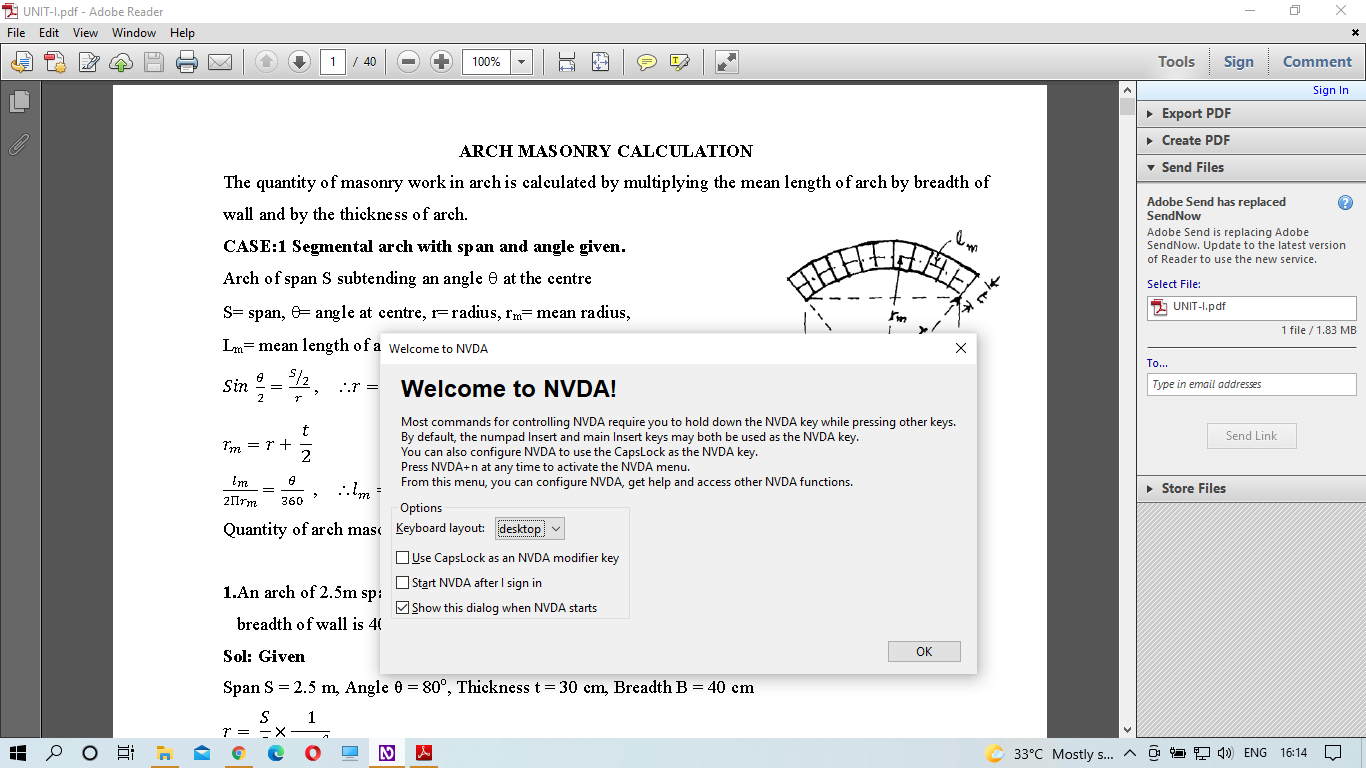Expand the Create PDF section

click(x=1250, y=140)
